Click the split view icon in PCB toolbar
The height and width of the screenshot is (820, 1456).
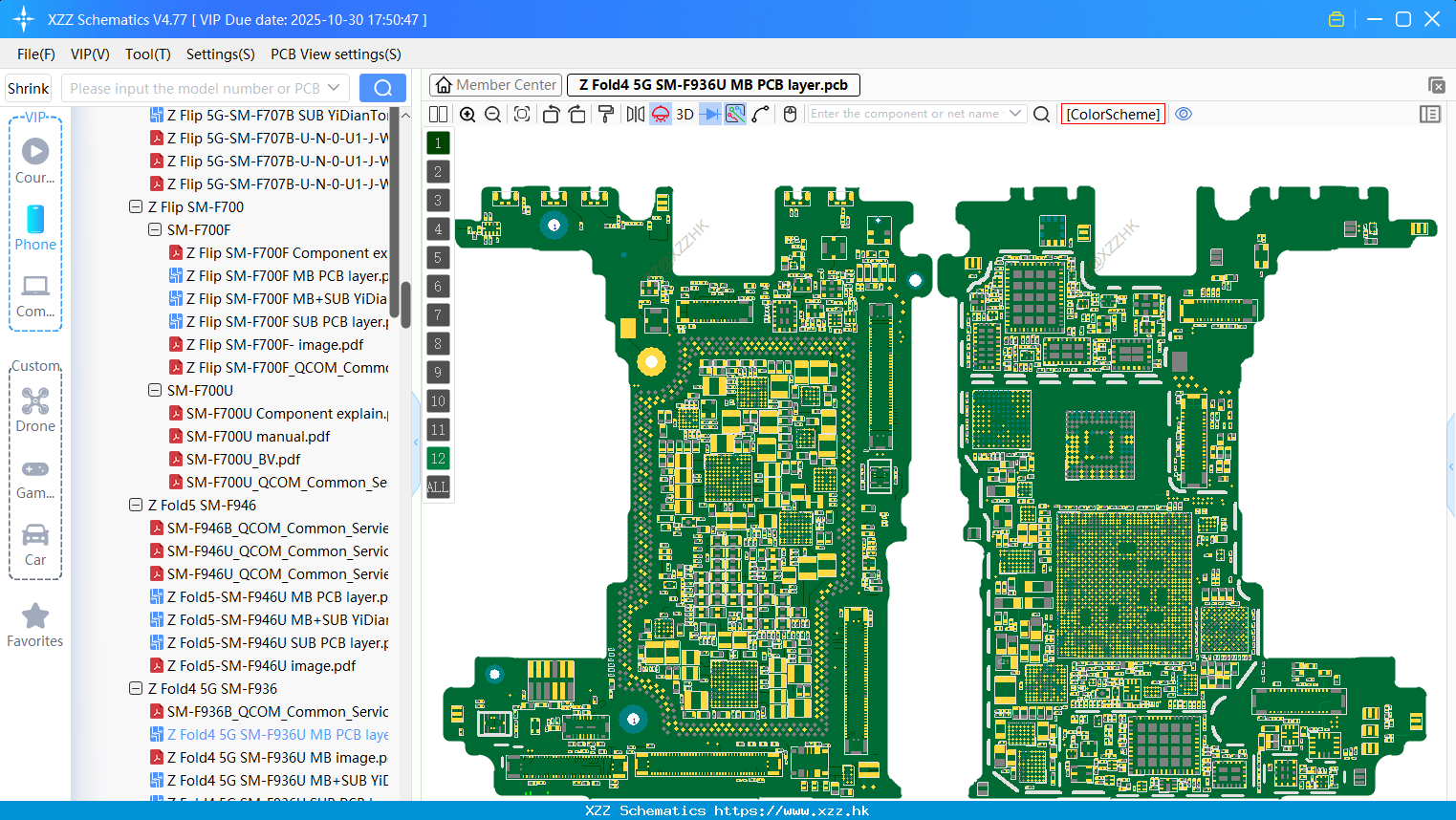[438, 114]
